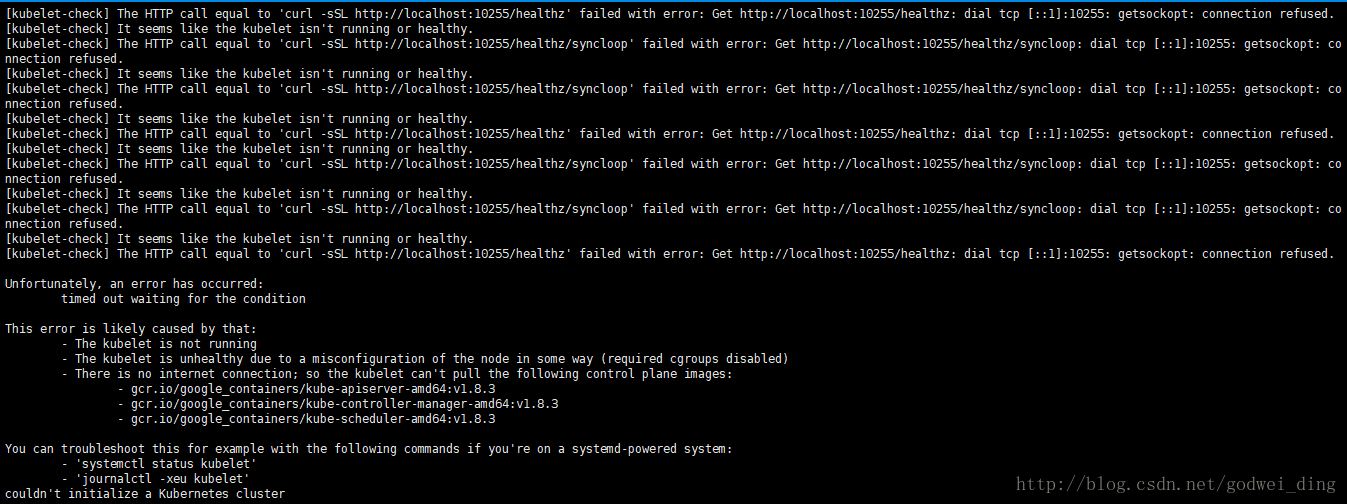Click 'Unfortunately, an error has occurred' line
Viewport: 1347px width, 504px height.
tap(134, 284)
